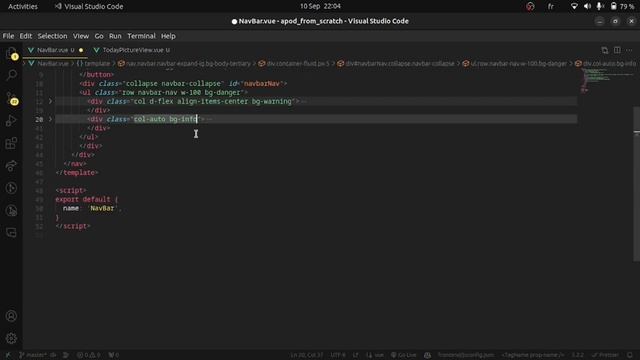Click the 'navbarNav' id value on line 10
640x360 pixels.
coord(262,83)
